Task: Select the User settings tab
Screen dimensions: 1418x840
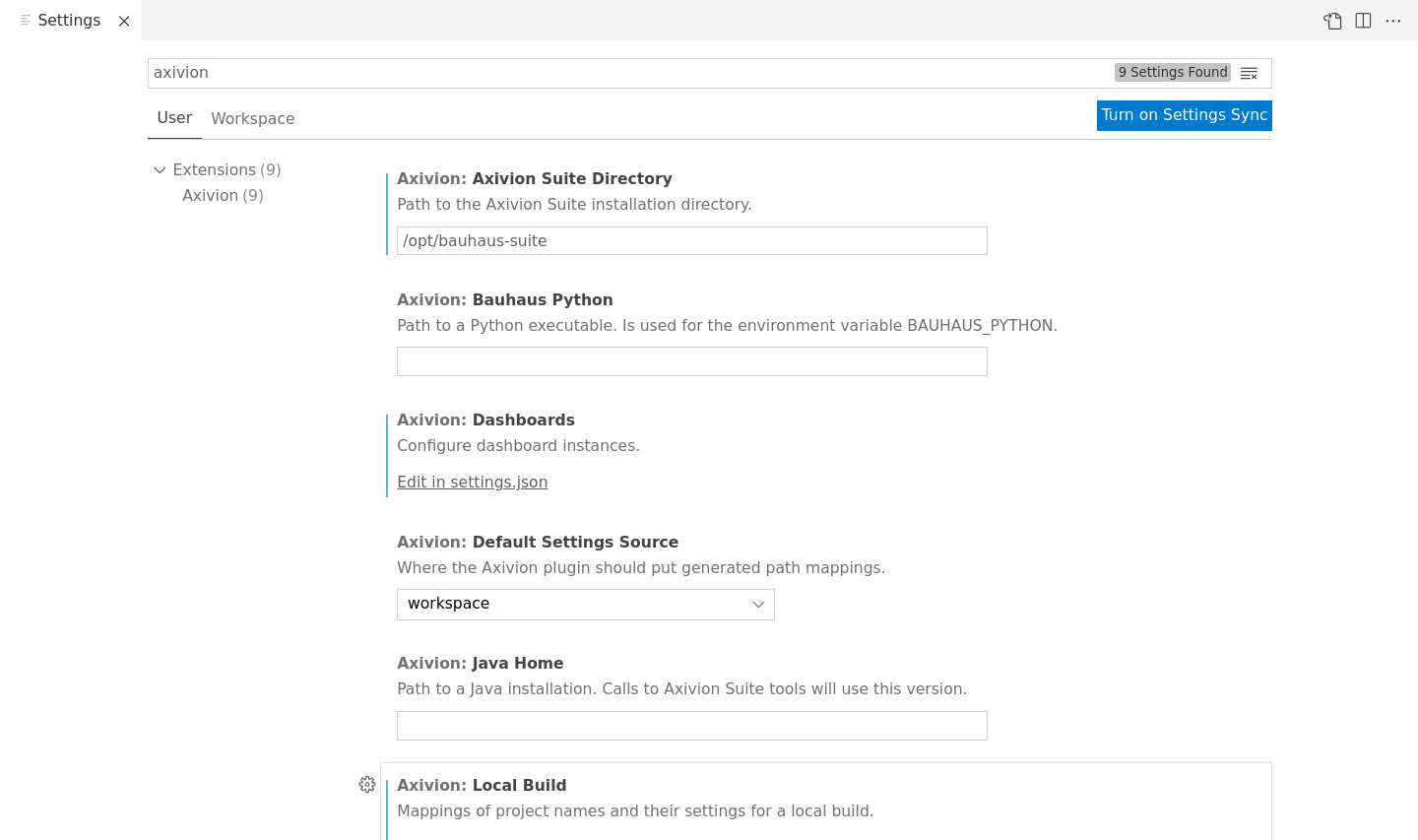Action: (174, 118)
